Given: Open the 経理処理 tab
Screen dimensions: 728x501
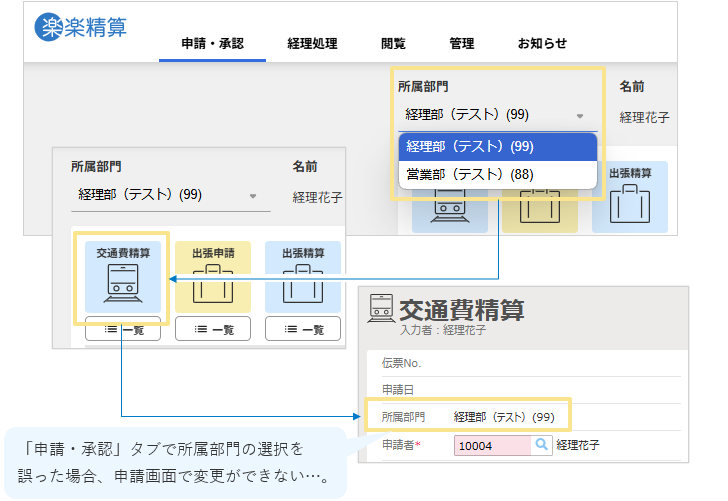Looking at the screenshot, I should click(312, 44).
